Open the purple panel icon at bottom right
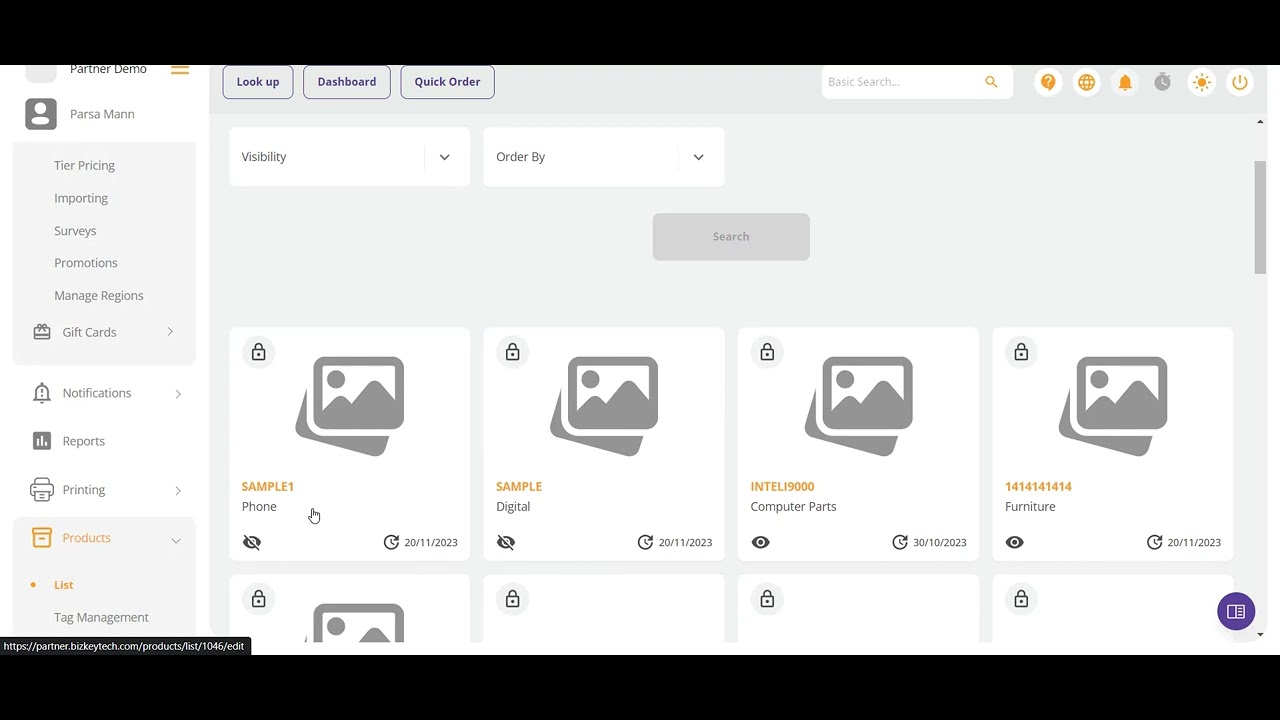 pyautogui.click(x=1236, y=612)
